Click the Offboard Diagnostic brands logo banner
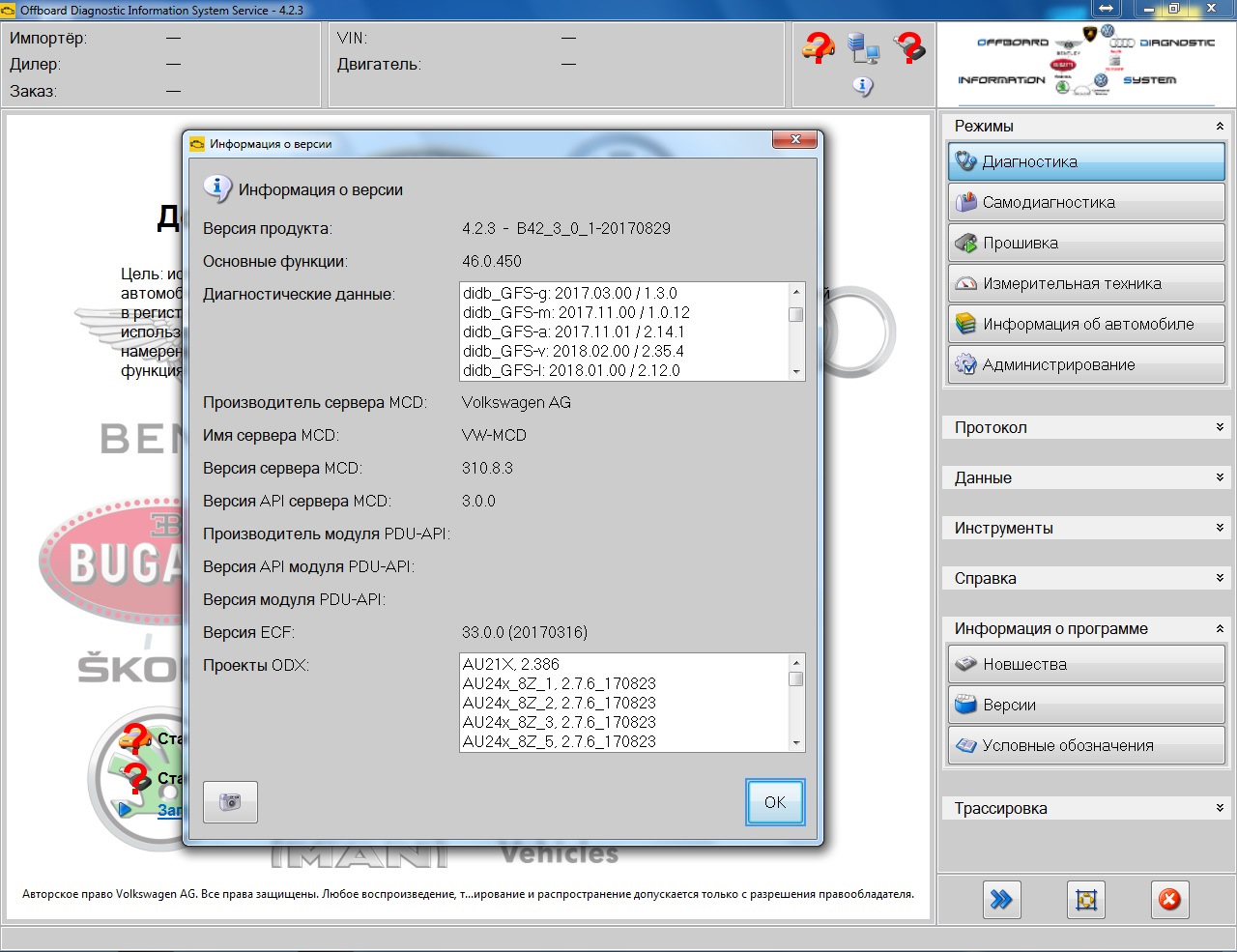This screenshot has width=1237, height=952. point(1086,65)
